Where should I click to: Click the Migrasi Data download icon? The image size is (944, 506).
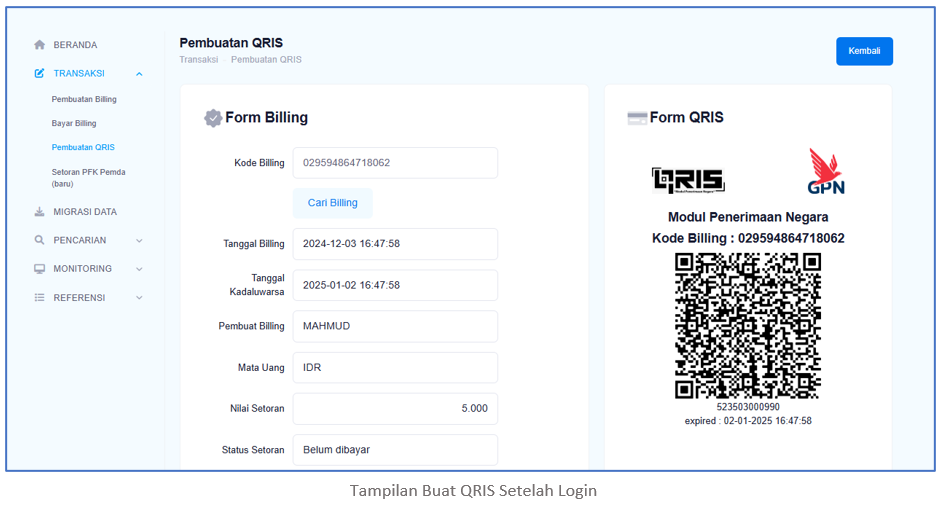coord(40,212)
